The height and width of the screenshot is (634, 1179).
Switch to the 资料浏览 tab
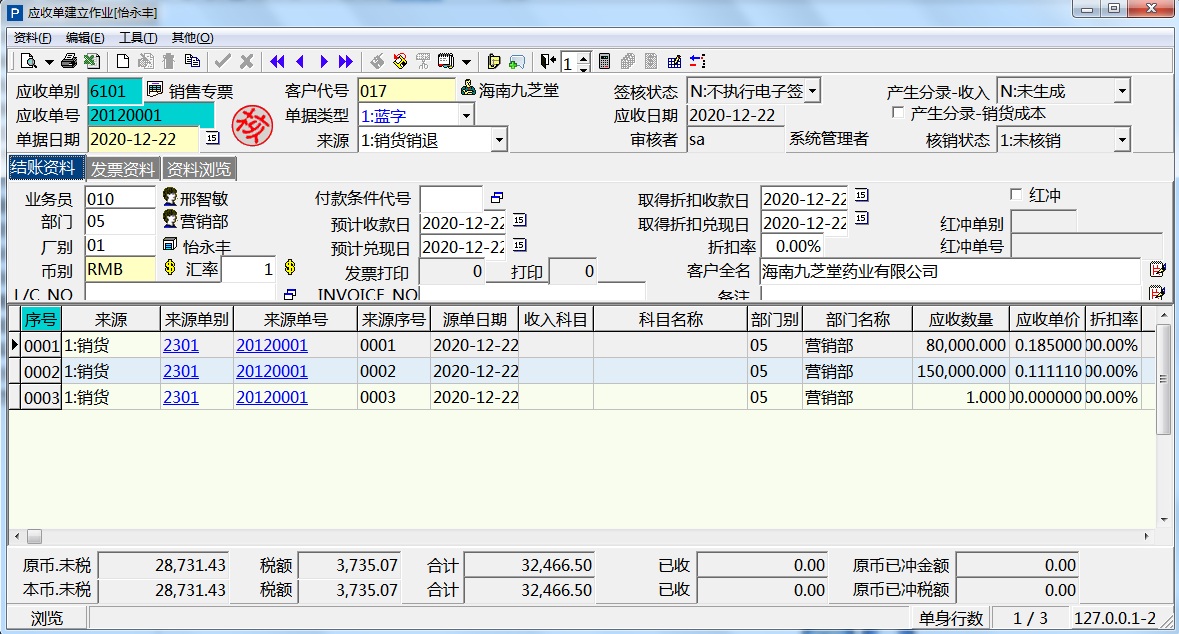click(199, 169)
